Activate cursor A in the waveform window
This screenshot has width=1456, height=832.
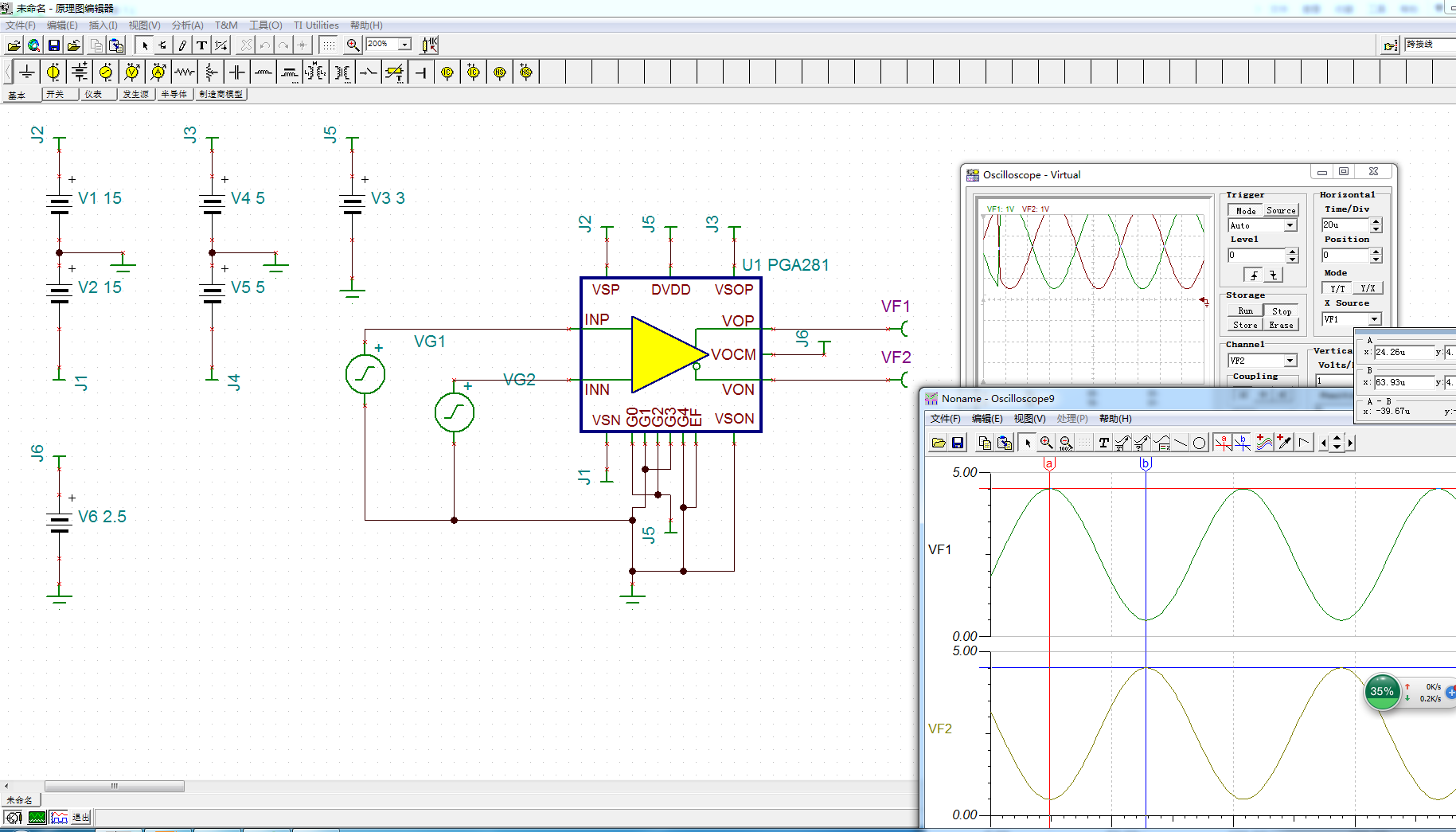coord(1223,443)
